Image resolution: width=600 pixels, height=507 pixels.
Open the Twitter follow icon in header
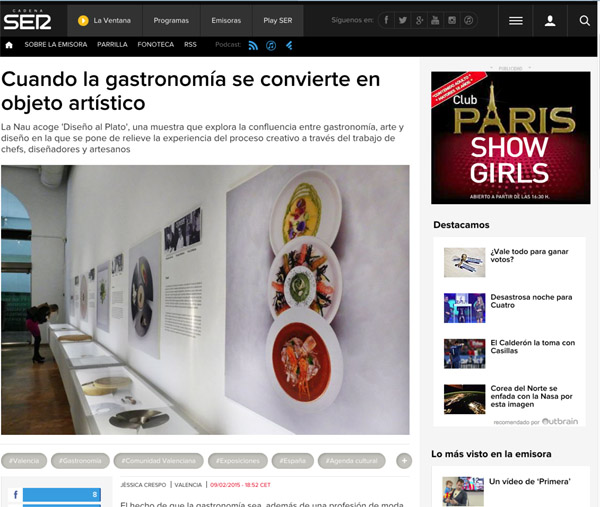click(403, 20)
